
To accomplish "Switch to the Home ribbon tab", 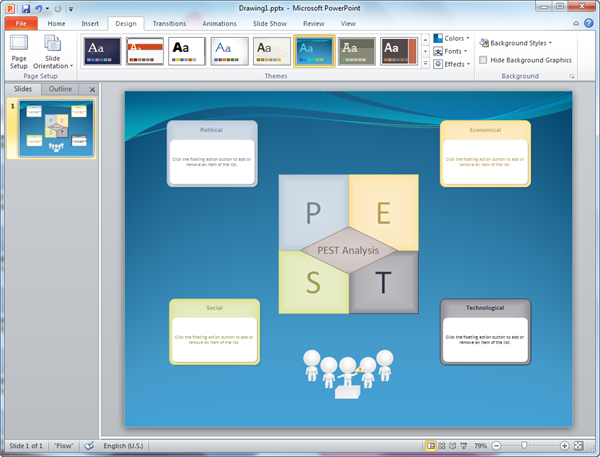I will (56, 23).
